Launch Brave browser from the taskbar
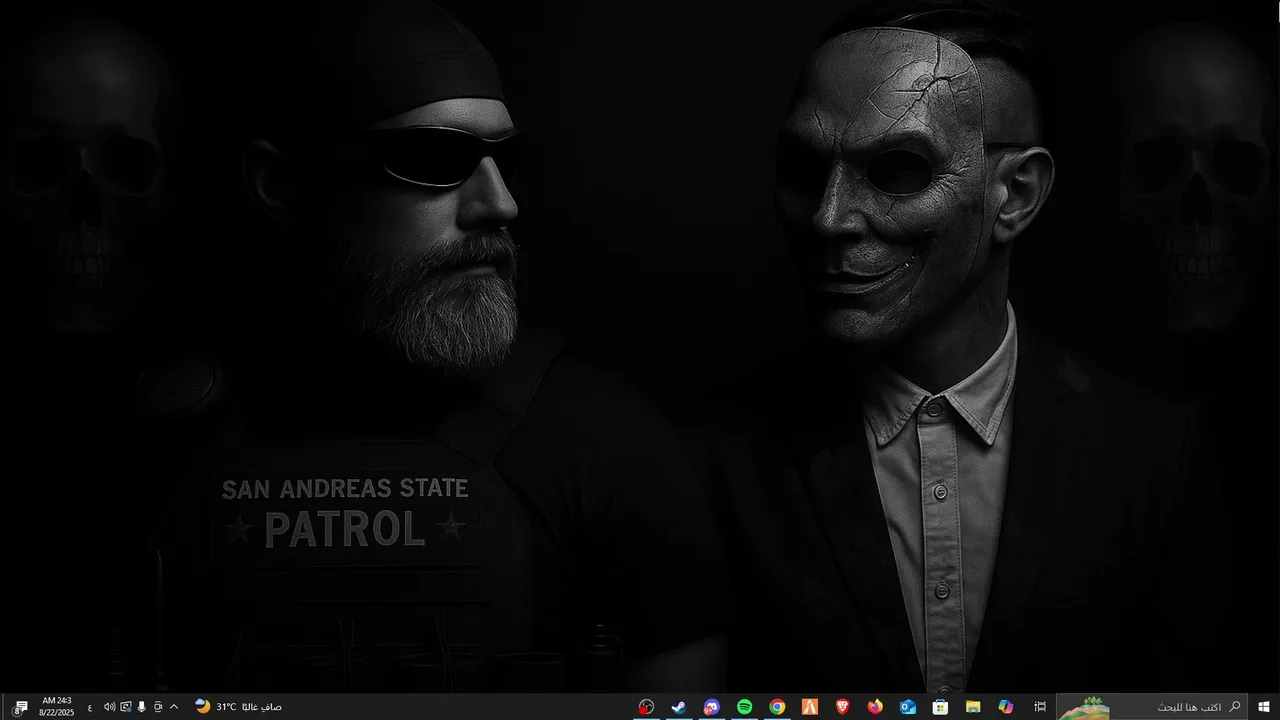This screenshot has height=720, width=1280. (842, 707)
